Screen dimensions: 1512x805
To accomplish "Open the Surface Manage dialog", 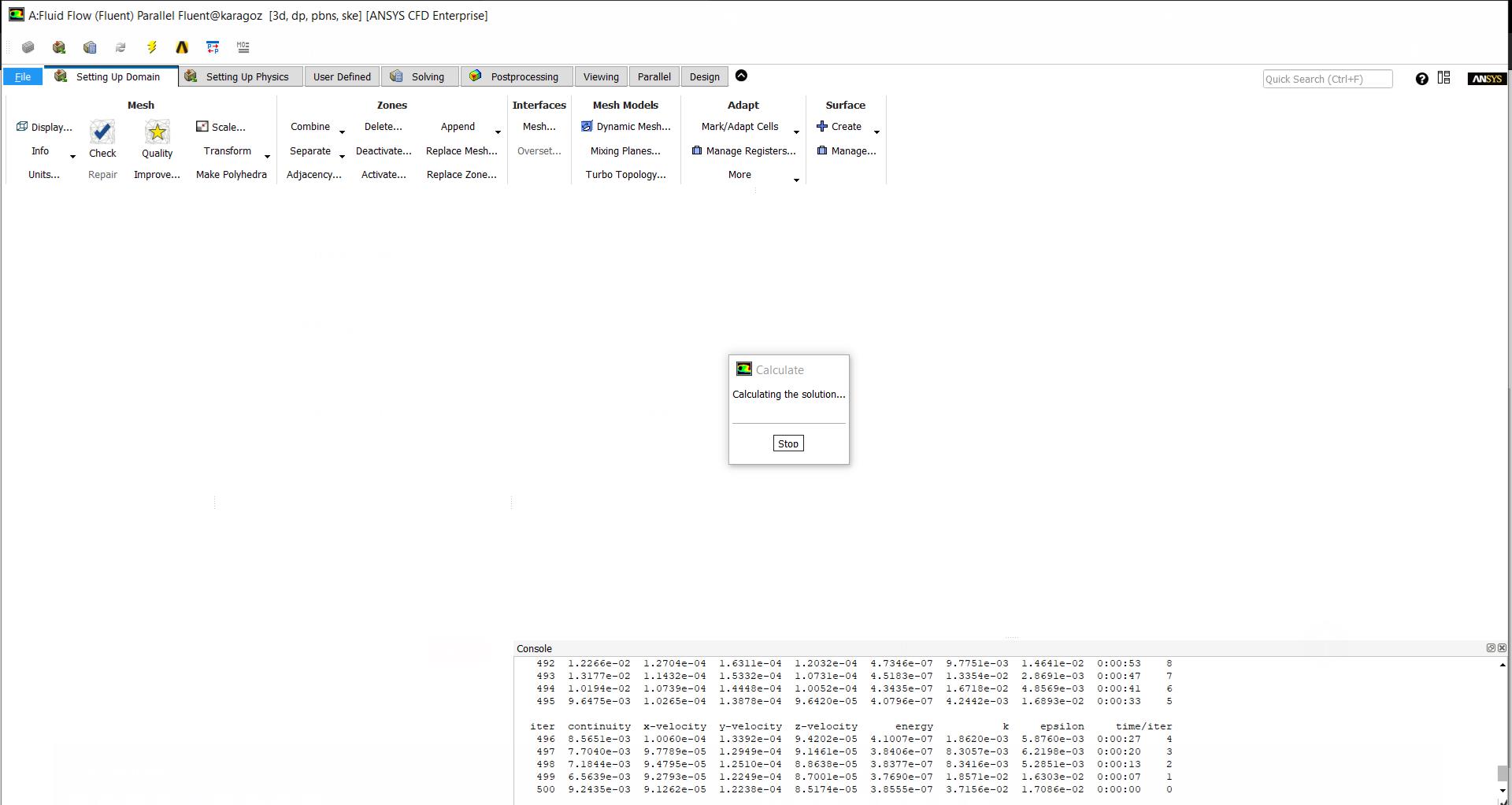I will (847, 151).
